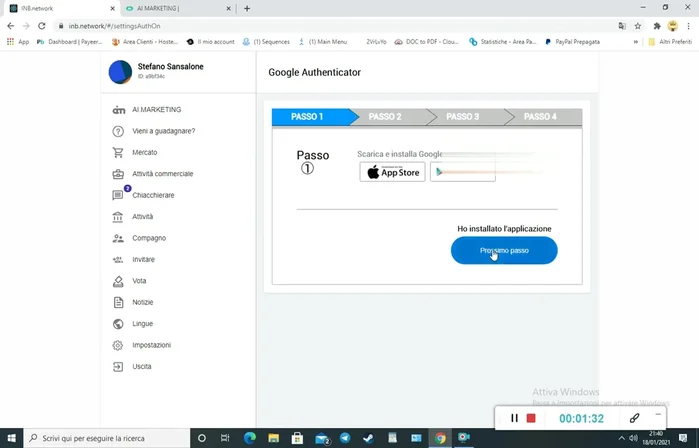699x448 pixels.
Task: Expand hidden bookmarks with double chevron
Action: click(636, 42)
